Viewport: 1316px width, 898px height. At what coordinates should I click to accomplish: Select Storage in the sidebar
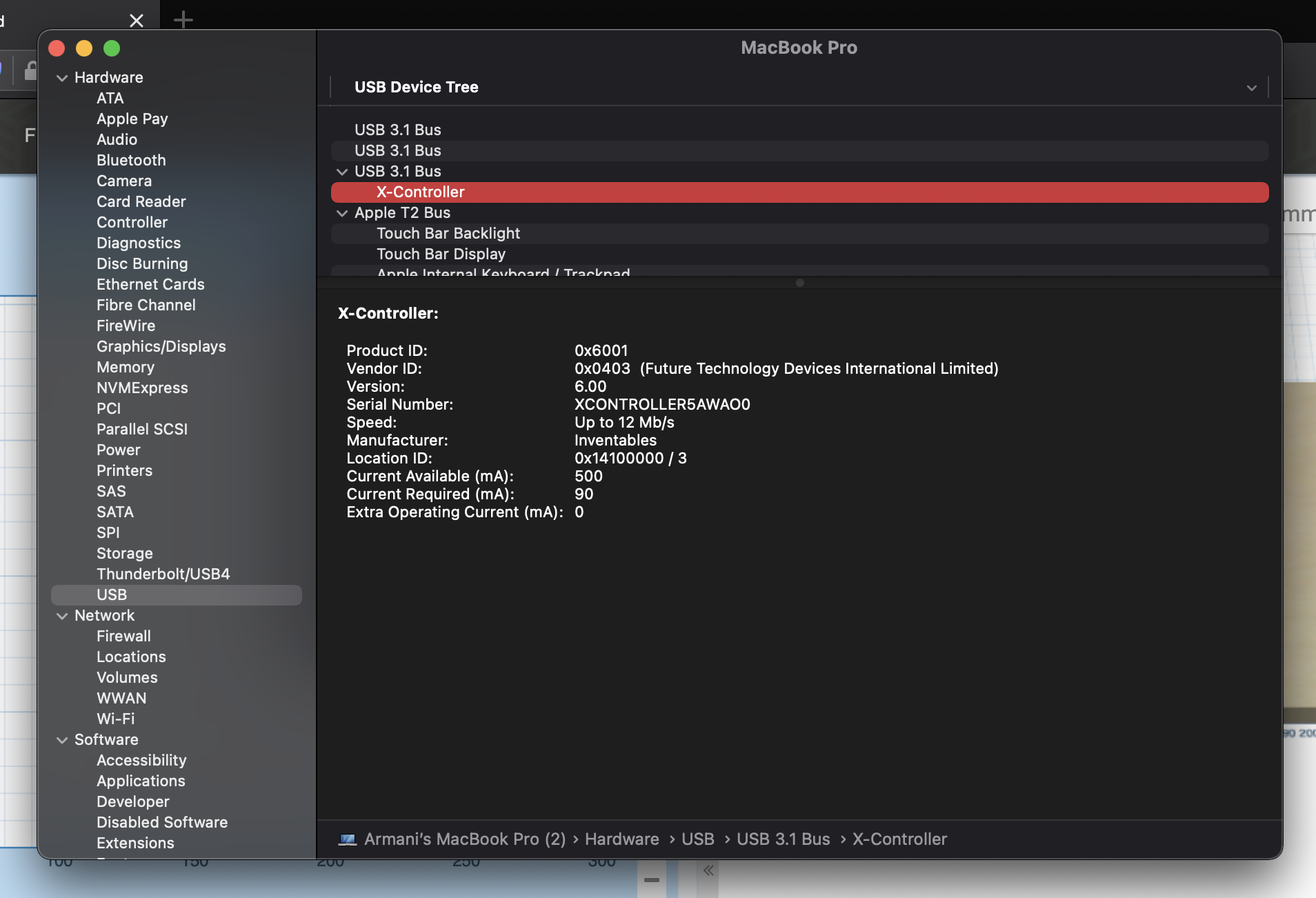coord(125,554)
